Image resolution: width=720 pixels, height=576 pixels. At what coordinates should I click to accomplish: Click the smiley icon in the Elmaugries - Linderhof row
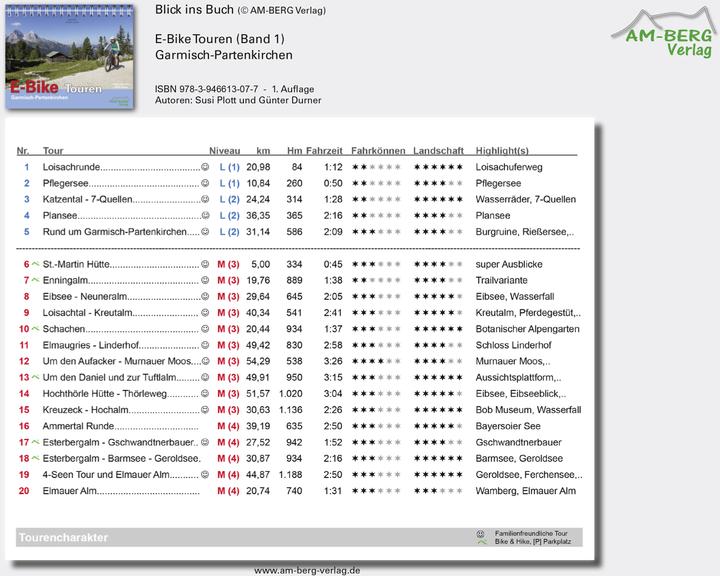(x=205, y=345)
